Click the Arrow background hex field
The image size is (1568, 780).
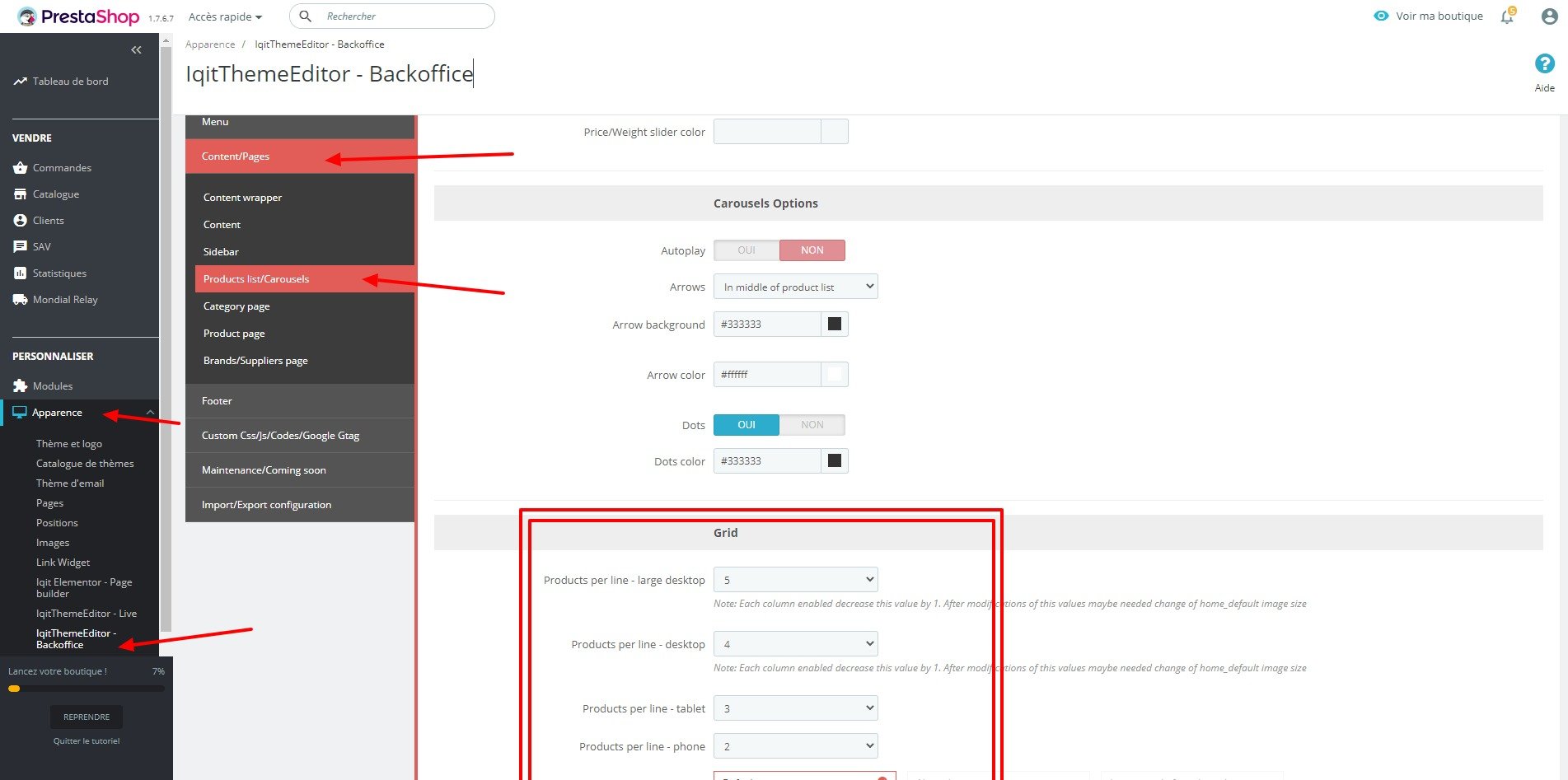pos(767,325)
